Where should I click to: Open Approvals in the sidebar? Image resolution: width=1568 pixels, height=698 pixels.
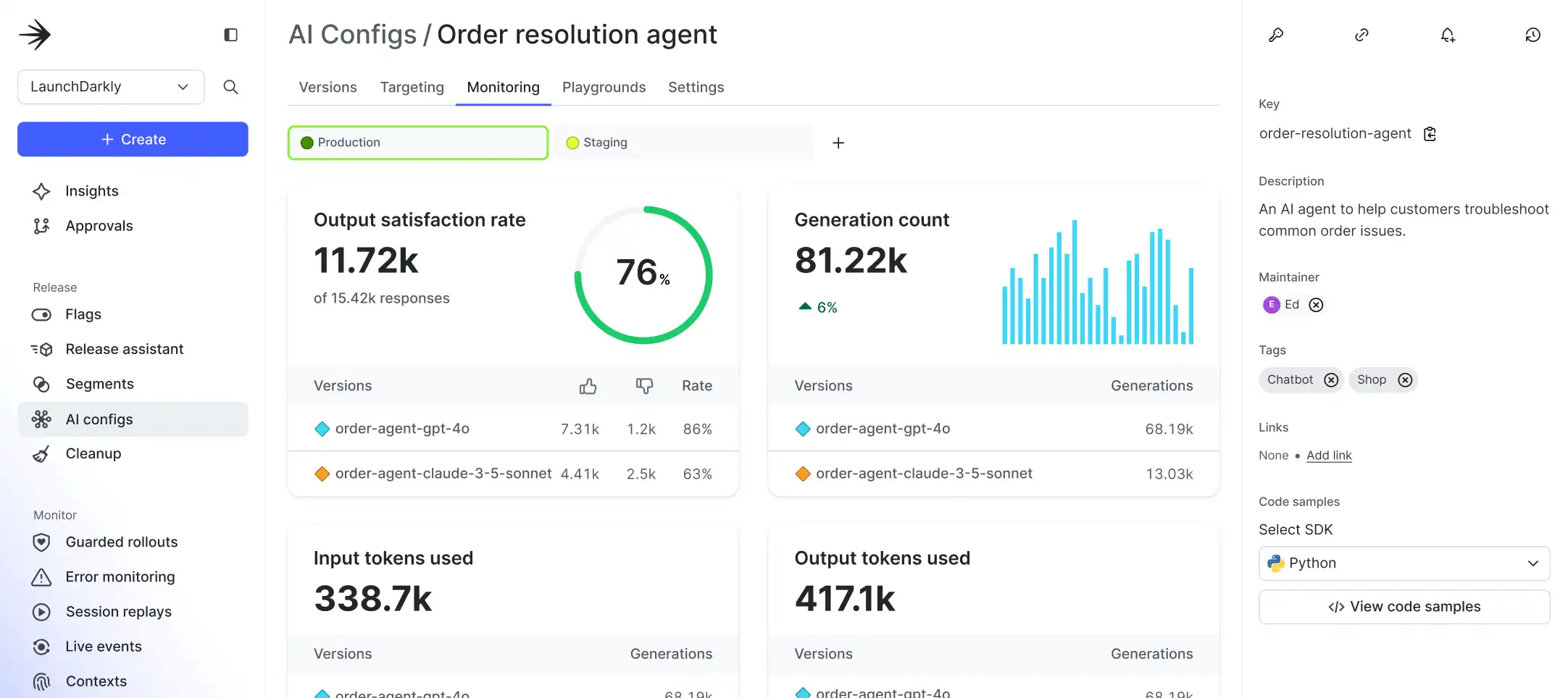pyautogui.click(x=99, y=226)
